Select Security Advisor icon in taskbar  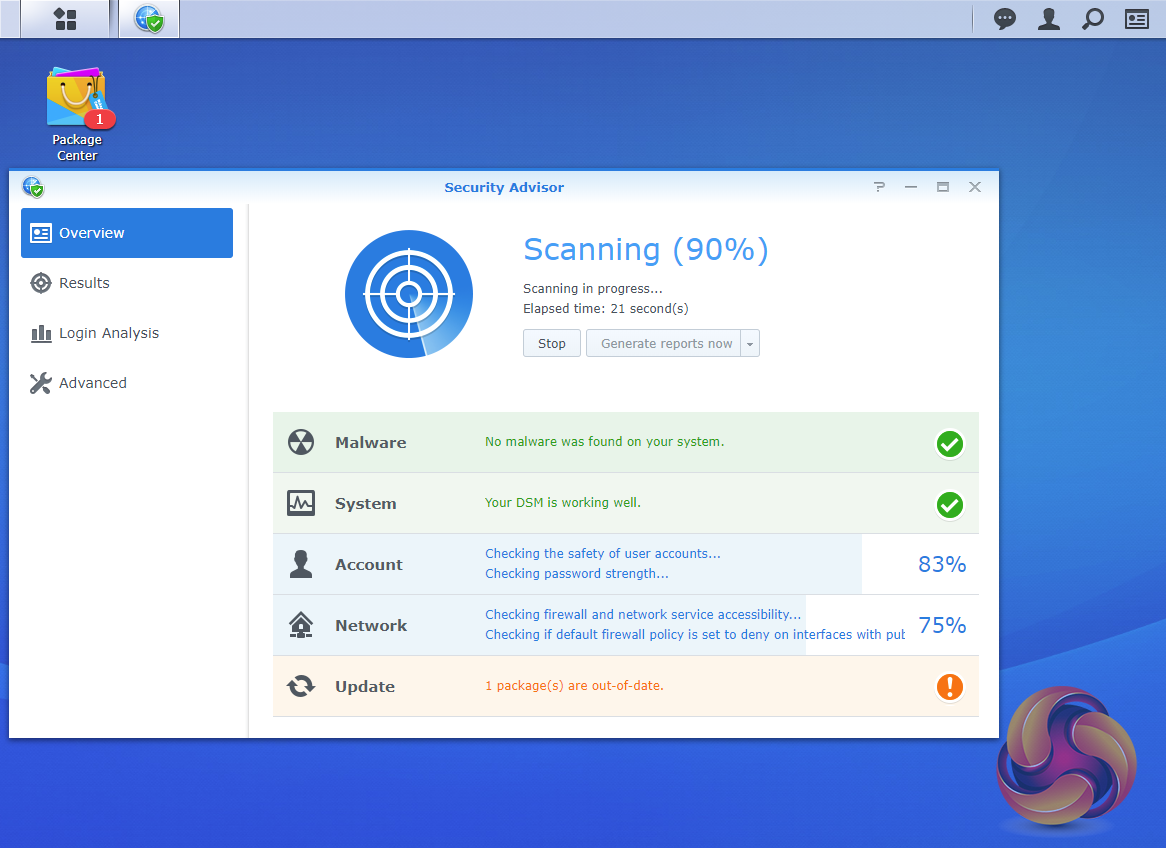(149, 19)
